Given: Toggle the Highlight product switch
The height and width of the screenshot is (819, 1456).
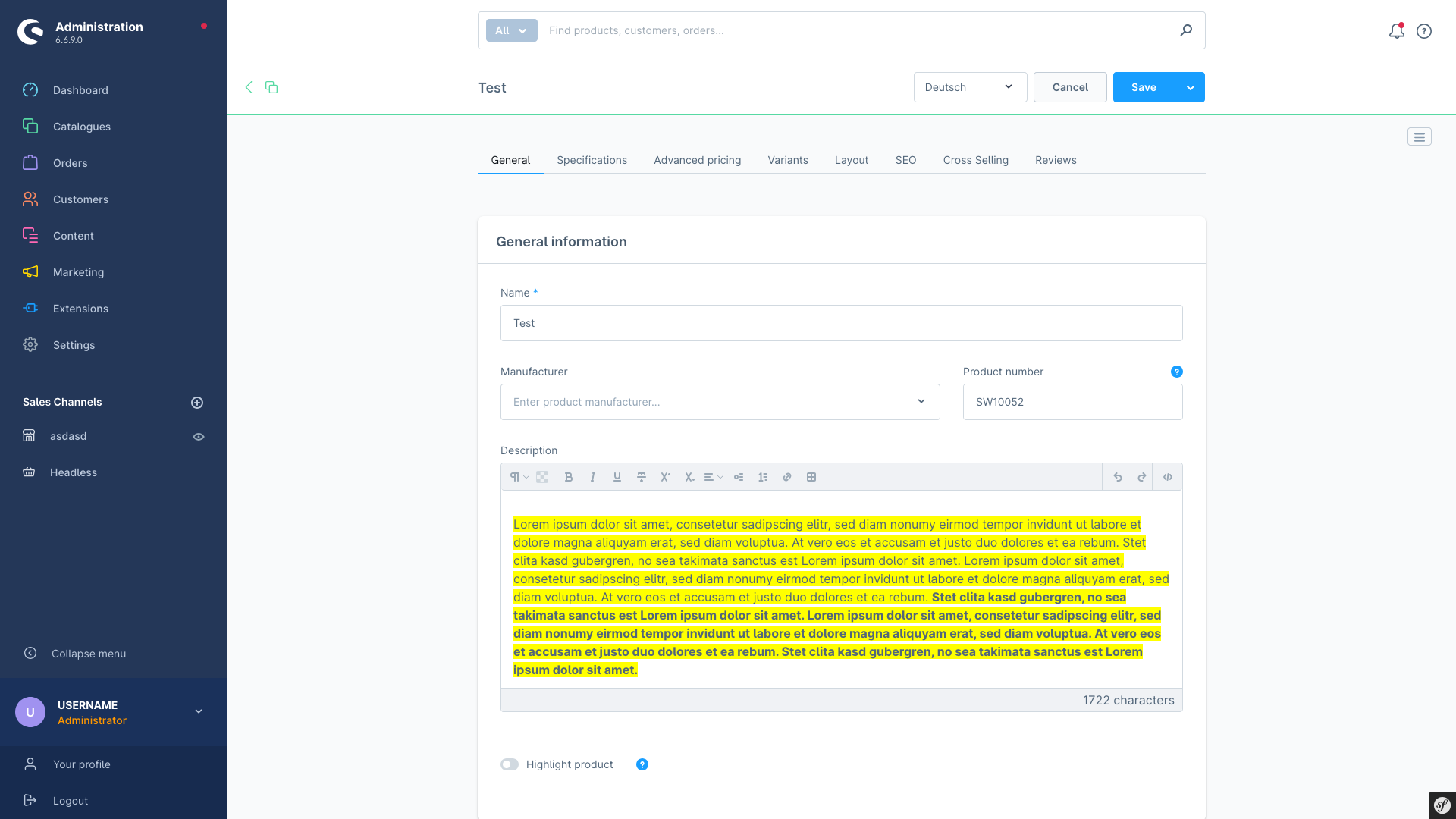Looking at the screenshot, I should [x=510, y=764].
